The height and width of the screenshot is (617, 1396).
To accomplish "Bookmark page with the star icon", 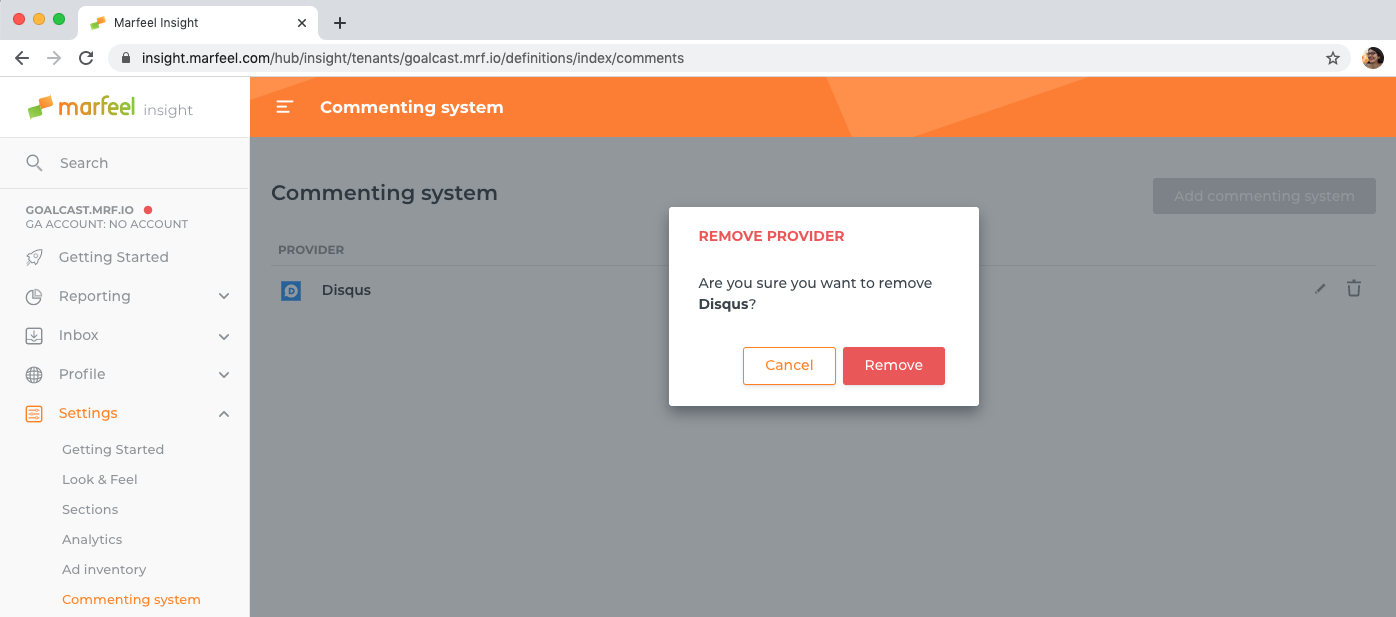I will point(1333,58).
